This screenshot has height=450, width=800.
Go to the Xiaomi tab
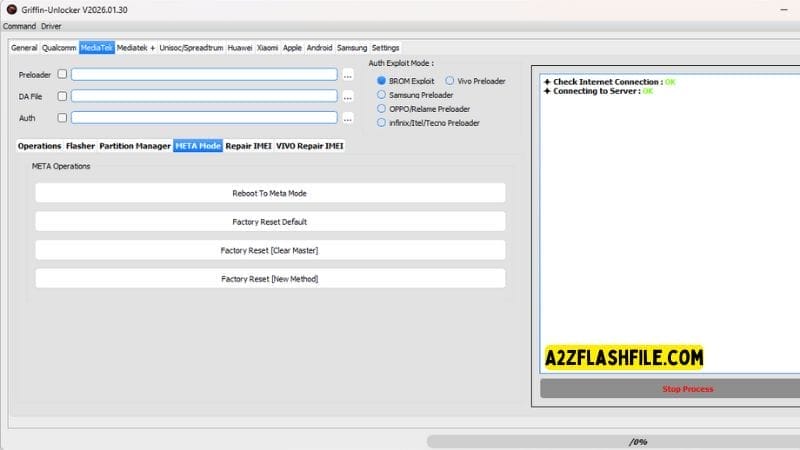(267, 47)
